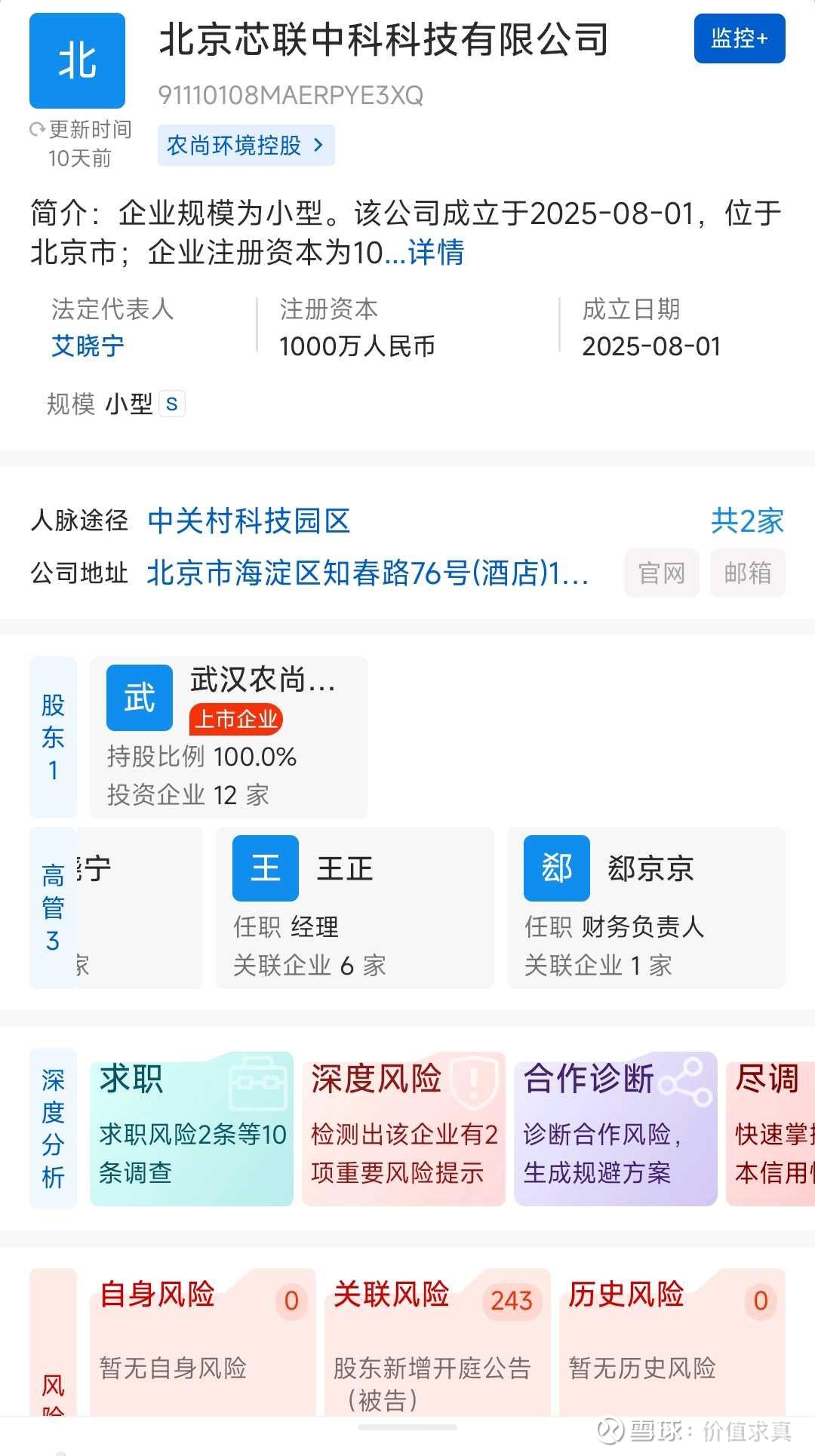Tap the refresh icon beside 更新时间
This screenshot has height=1456, width=815.
37,130
